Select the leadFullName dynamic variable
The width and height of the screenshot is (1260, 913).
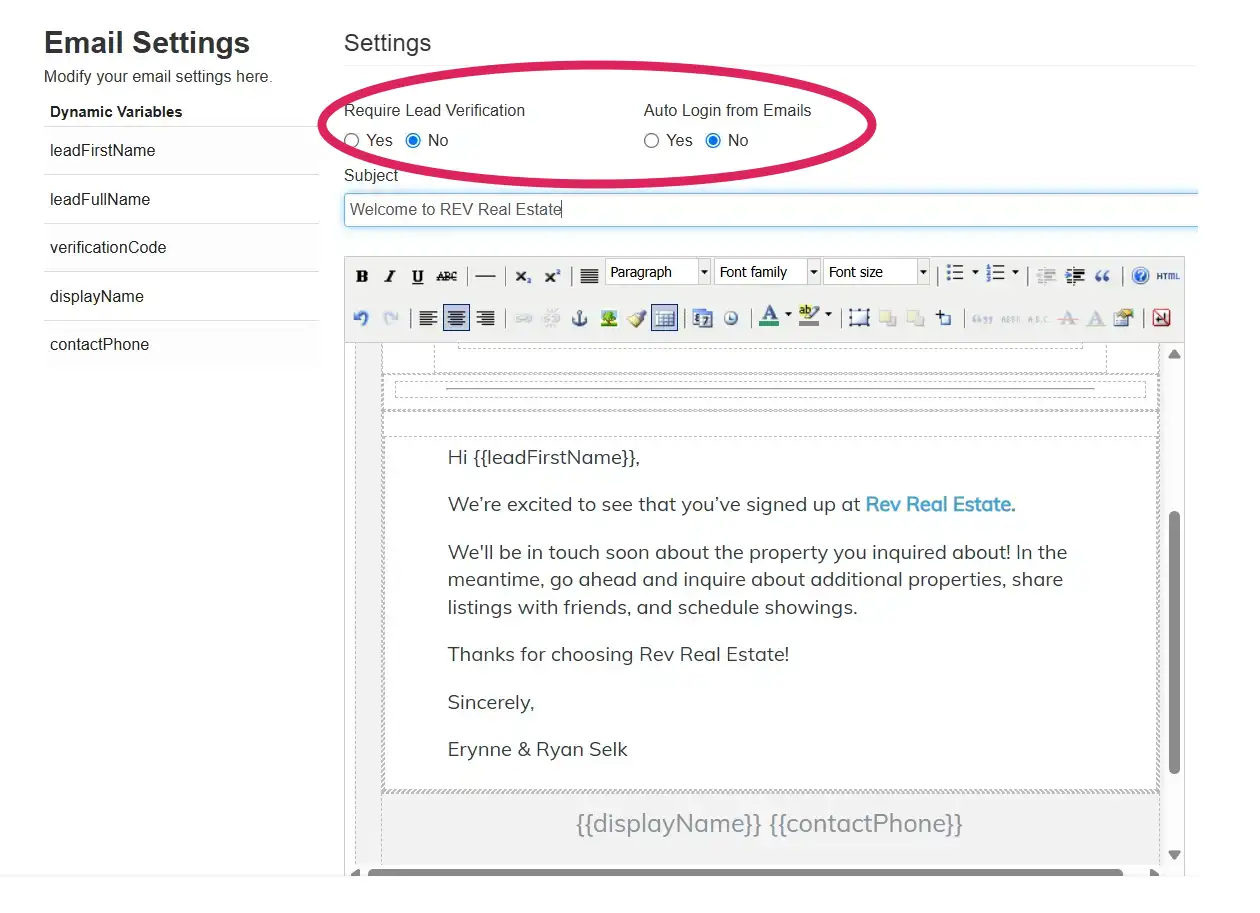click(181, 200)
